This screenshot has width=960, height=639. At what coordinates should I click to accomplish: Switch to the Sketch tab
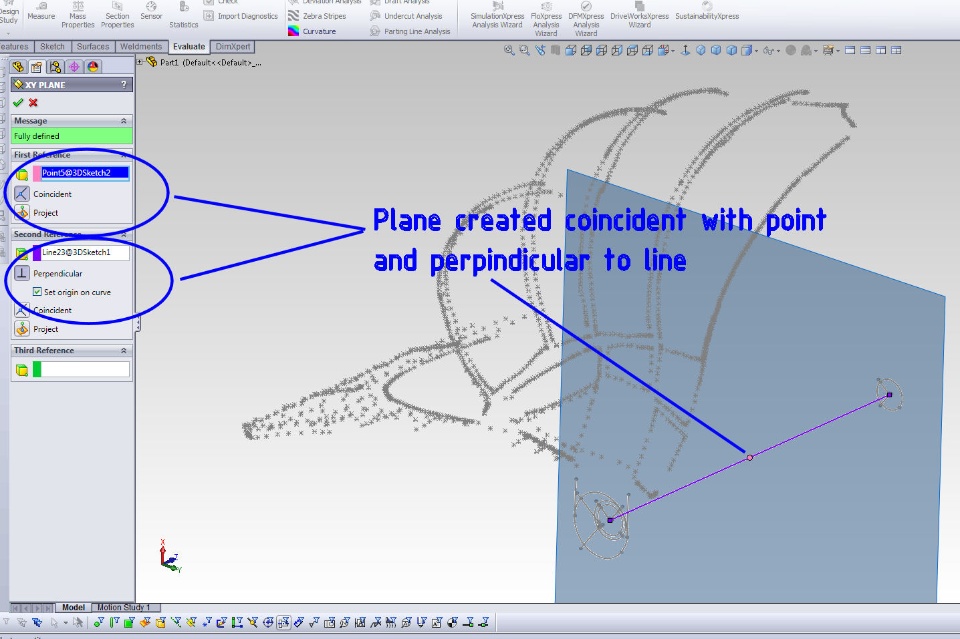click(x=52, y=47)
